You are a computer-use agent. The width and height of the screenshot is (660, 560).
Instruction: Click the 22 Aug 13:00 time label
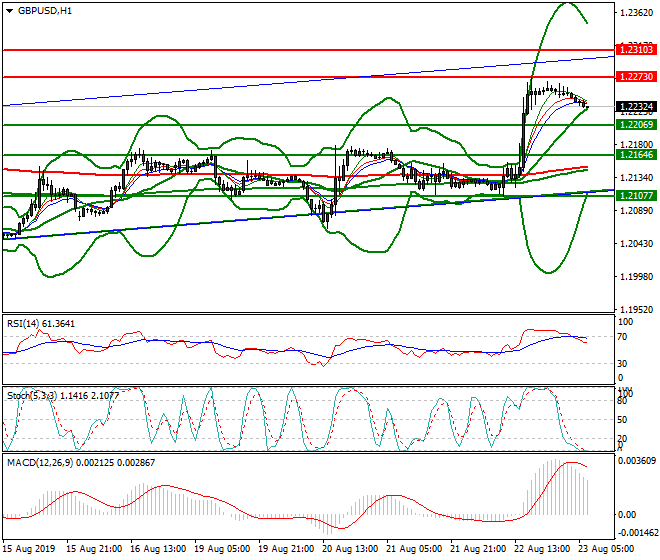point(542,549)
